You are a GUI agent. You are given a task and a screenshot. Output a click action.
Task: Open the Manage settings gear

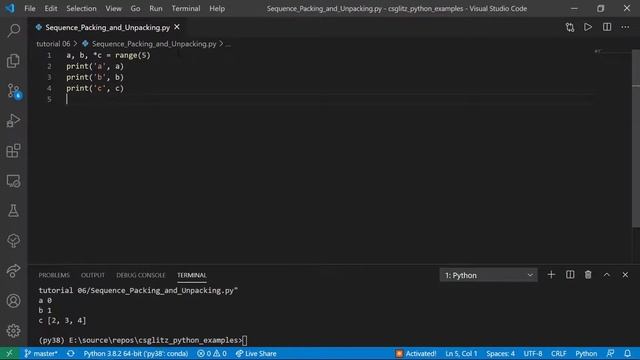(x=13, y=331)
